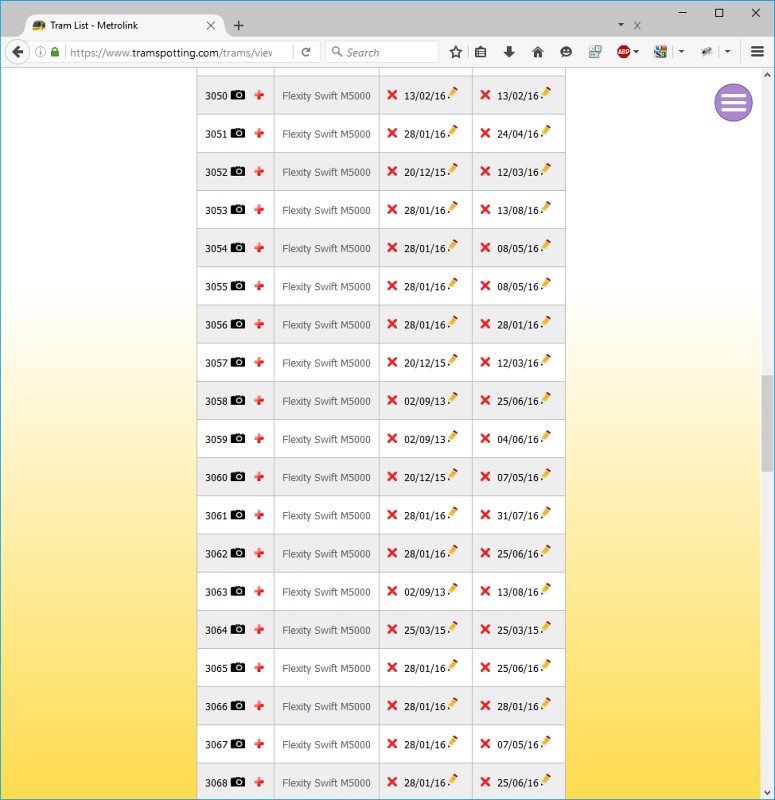Click camera icon for tram 3055
The image size is (775, 800).
pos(238,286)
